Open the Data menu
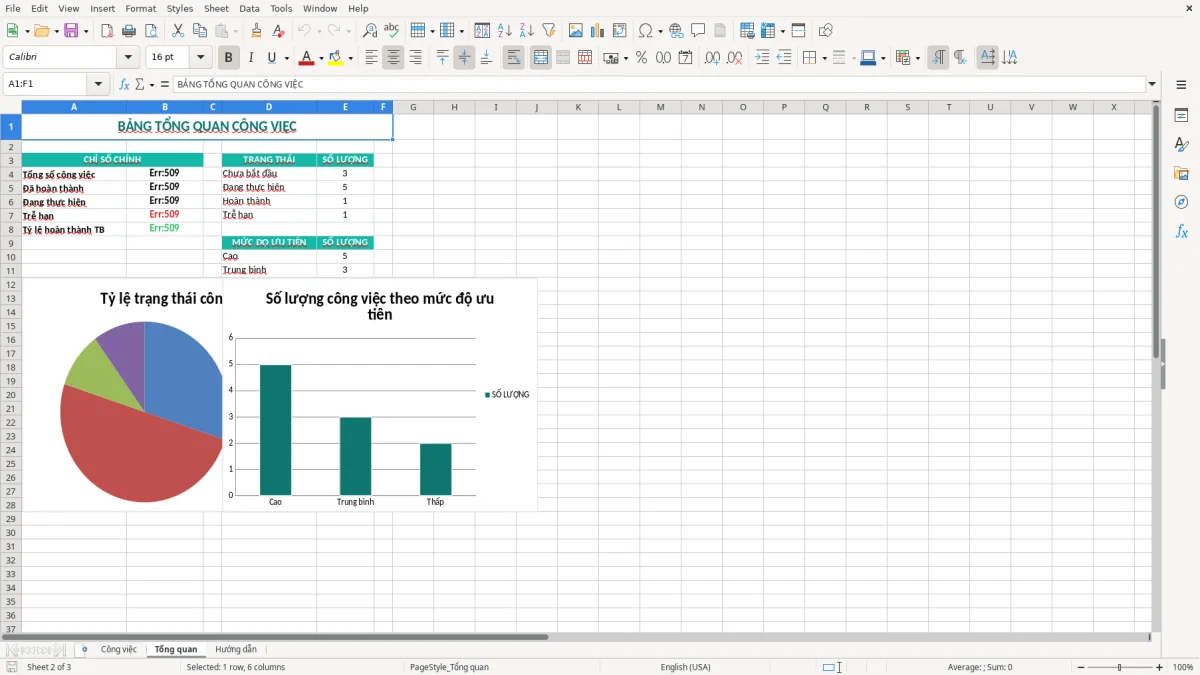The width and height of the screenshot is (1200, 675). tap(249, 8)
